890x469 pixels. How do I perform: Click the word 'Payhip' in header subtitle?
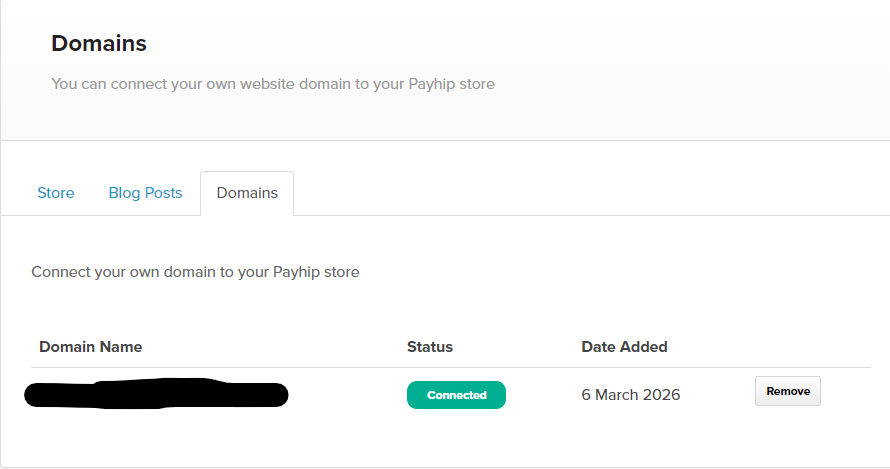(x=433, y=84)
